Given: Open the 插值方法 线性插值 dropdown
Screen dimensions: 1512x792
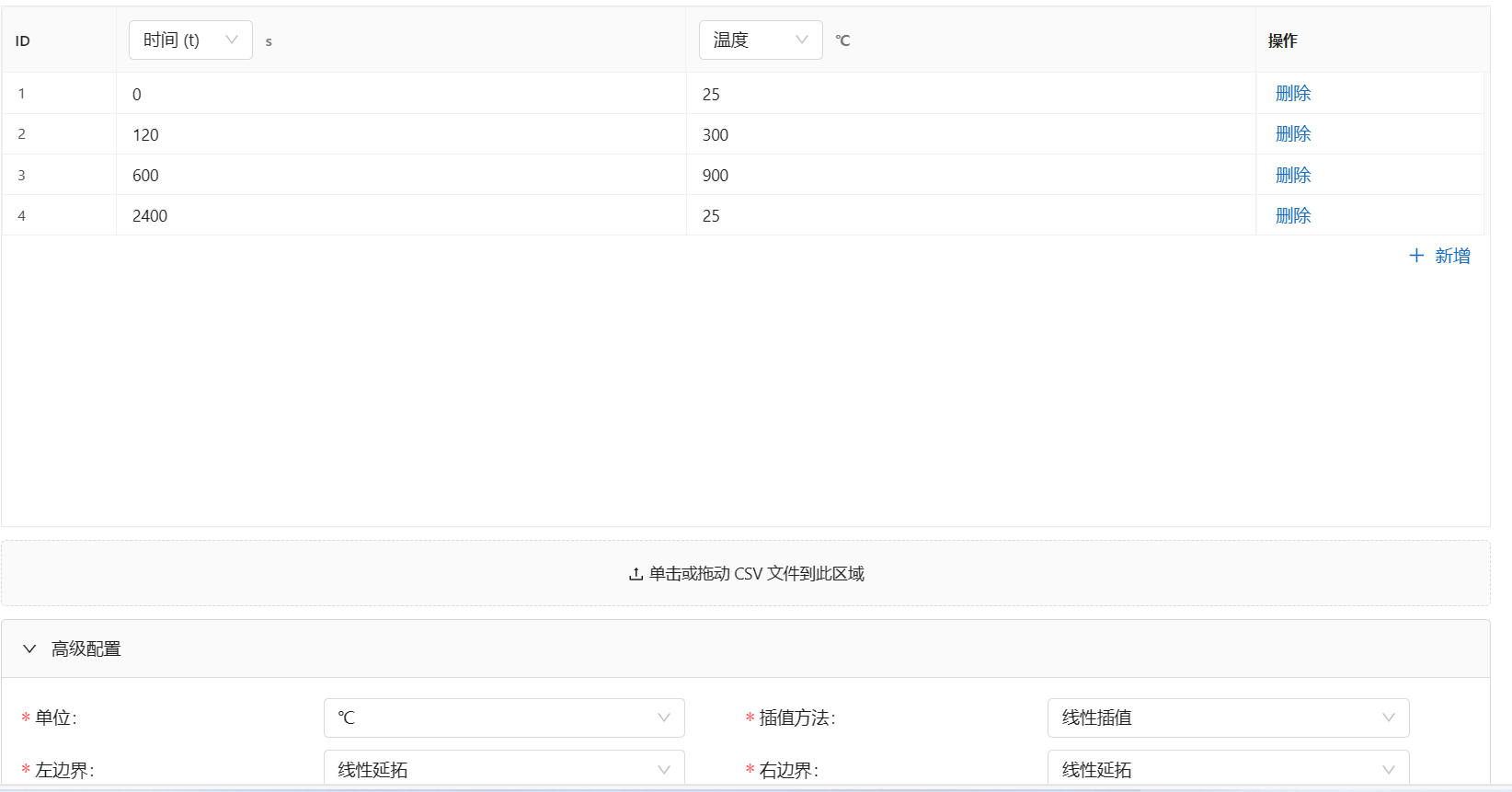Looking at the screenshot, I should point(1228,717).
